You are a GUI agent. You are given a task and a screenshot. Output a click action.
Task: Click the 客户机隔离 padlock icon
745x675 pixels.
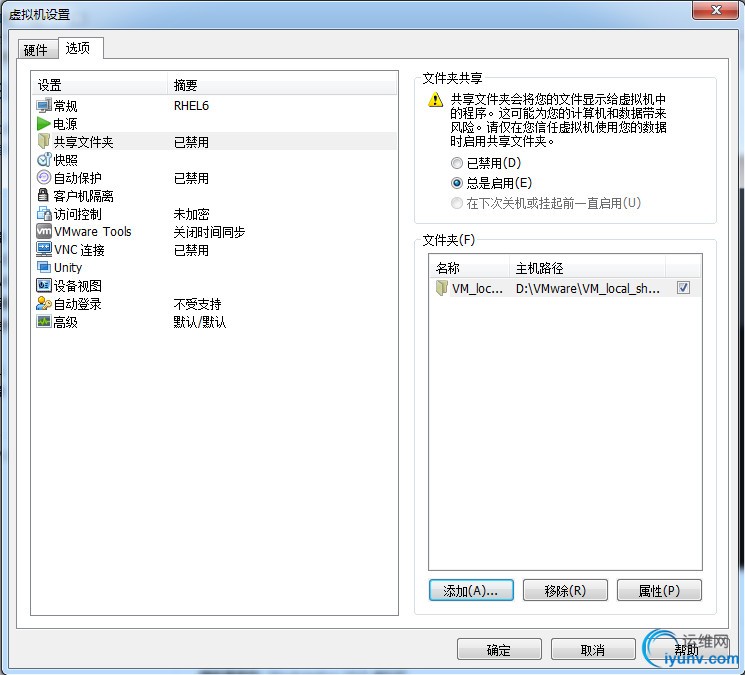43,195
